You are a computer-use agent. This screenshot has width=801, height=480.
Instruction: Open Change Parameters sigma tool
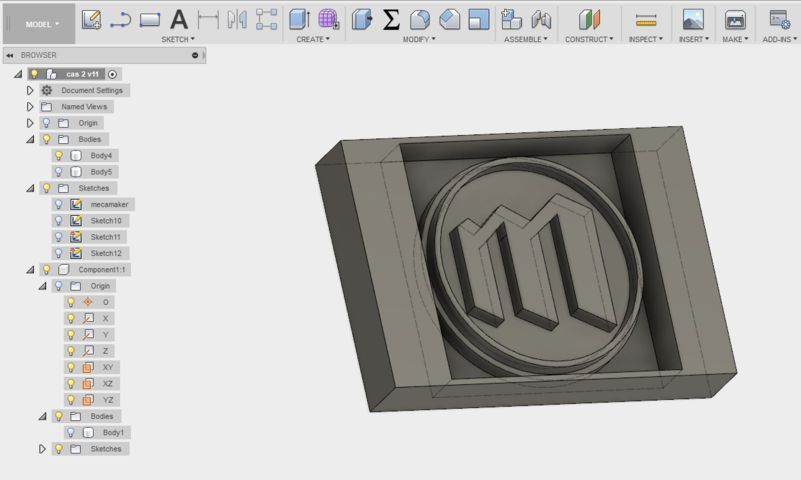click(391, 20)
